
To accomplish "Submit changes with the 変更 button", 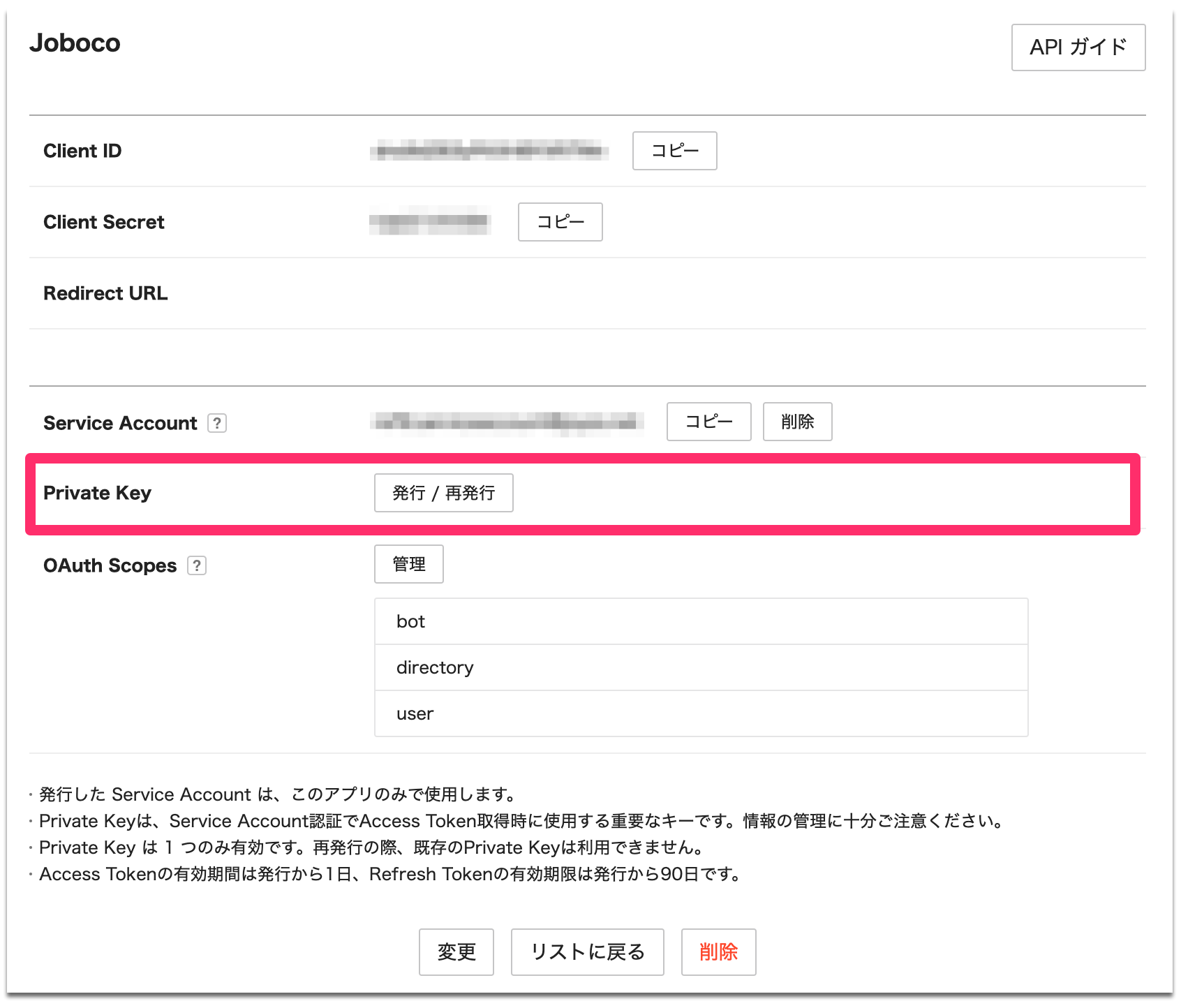I will click(456, 952).
